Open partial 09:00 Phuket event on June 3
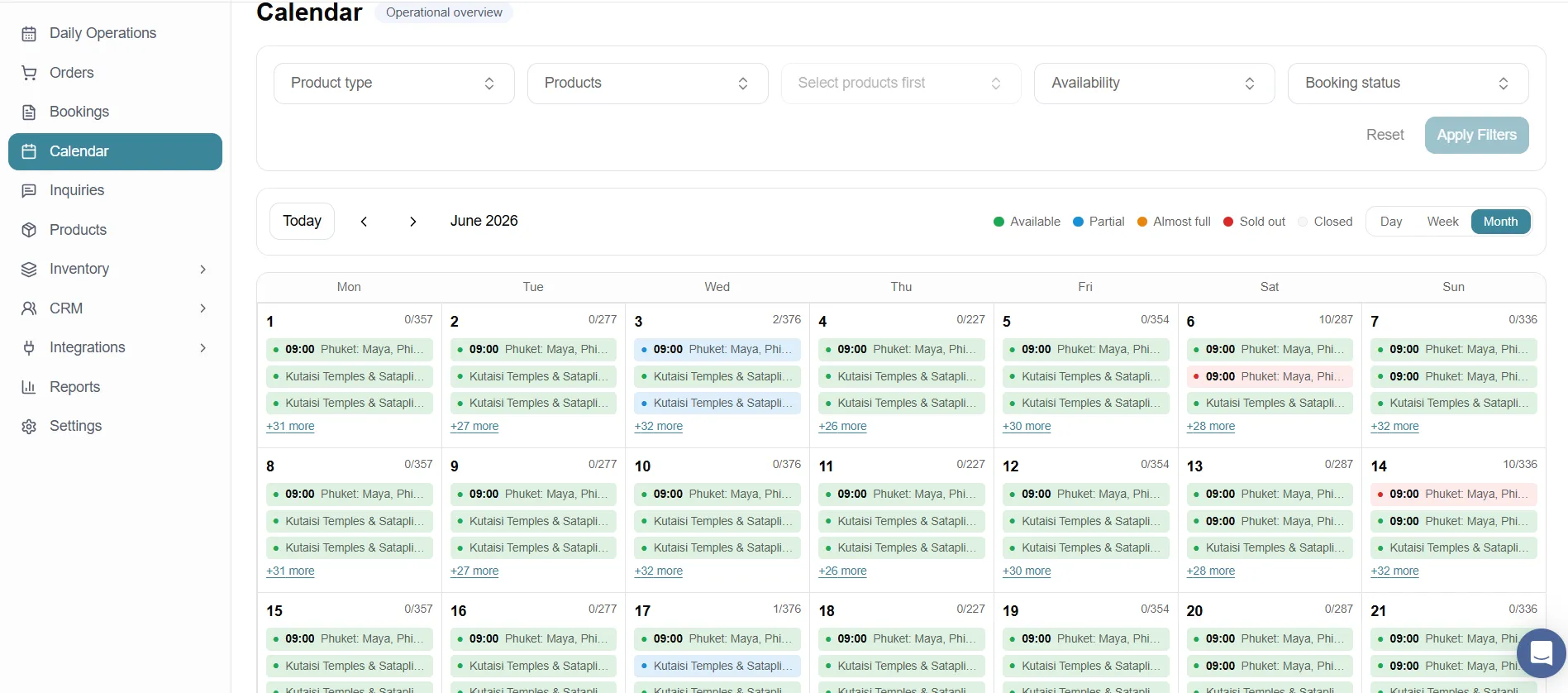The width and height of the screenshot is (1568, 693). pyautogui.click(x=717, y=350)
